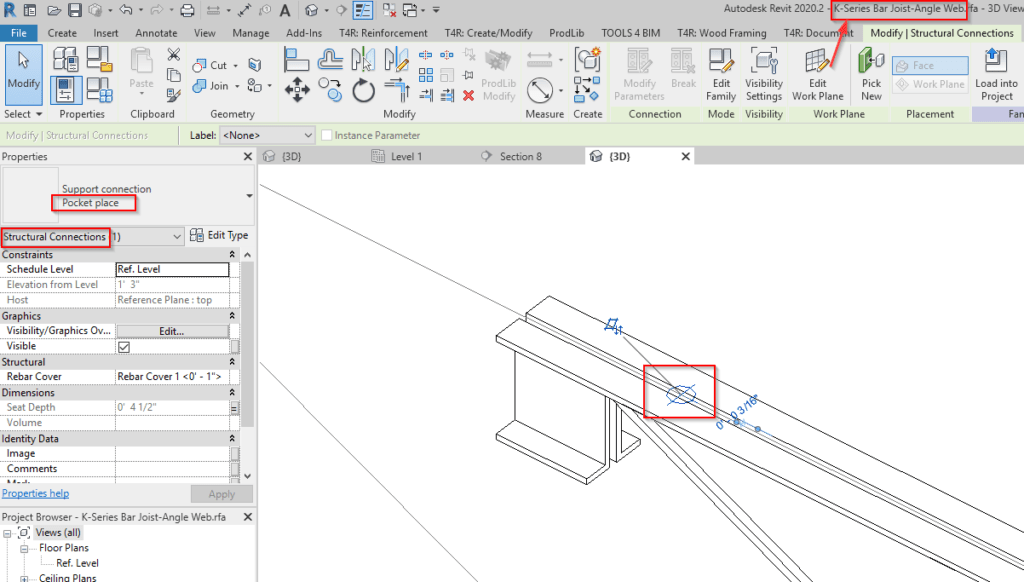1024x582 pixels.
Task: Click Edit Work Plane
Action: 818,75
